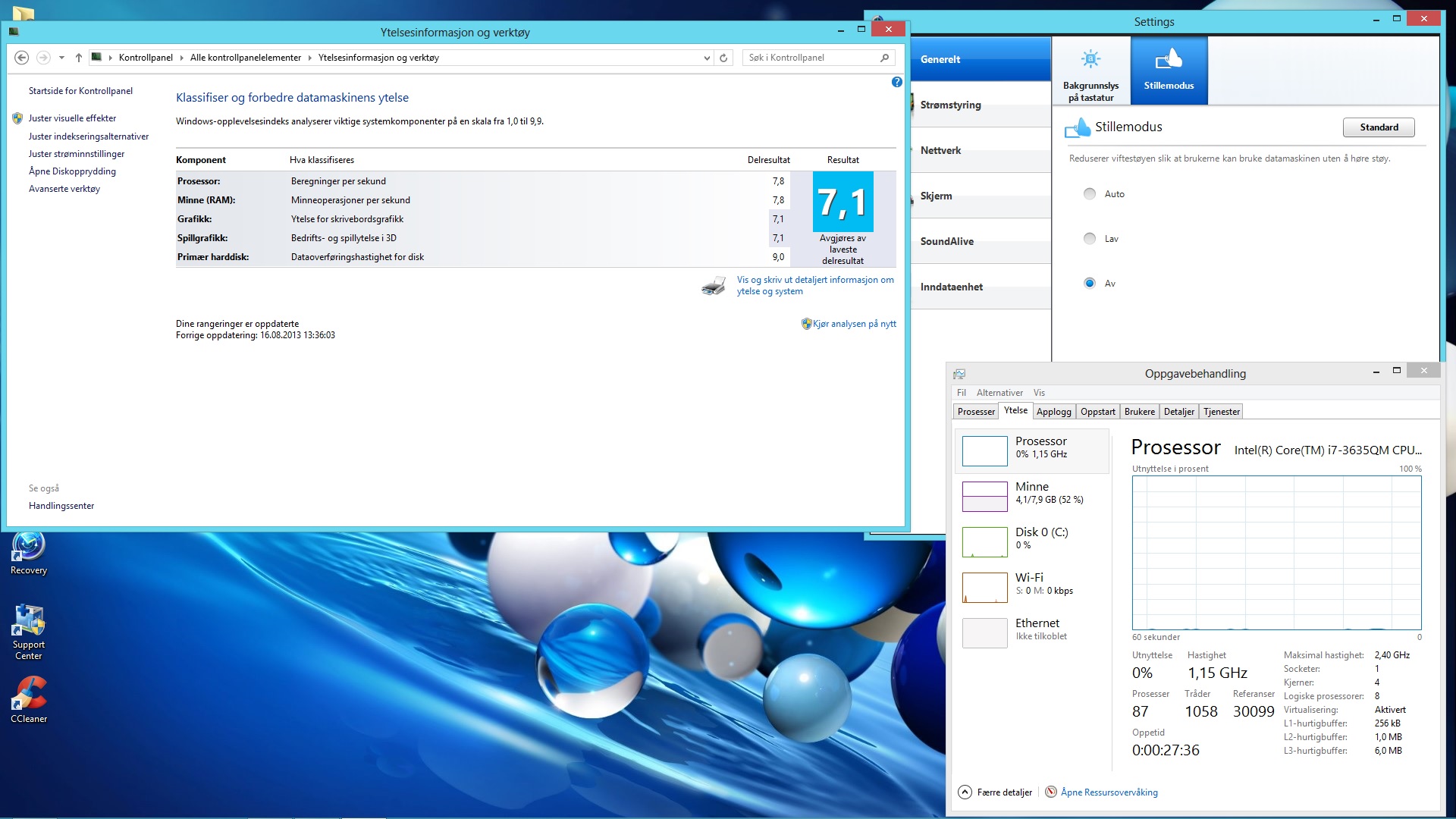Open the Recovery desktop shortcut
The image size is (1456, 819).
pos(29,554)
